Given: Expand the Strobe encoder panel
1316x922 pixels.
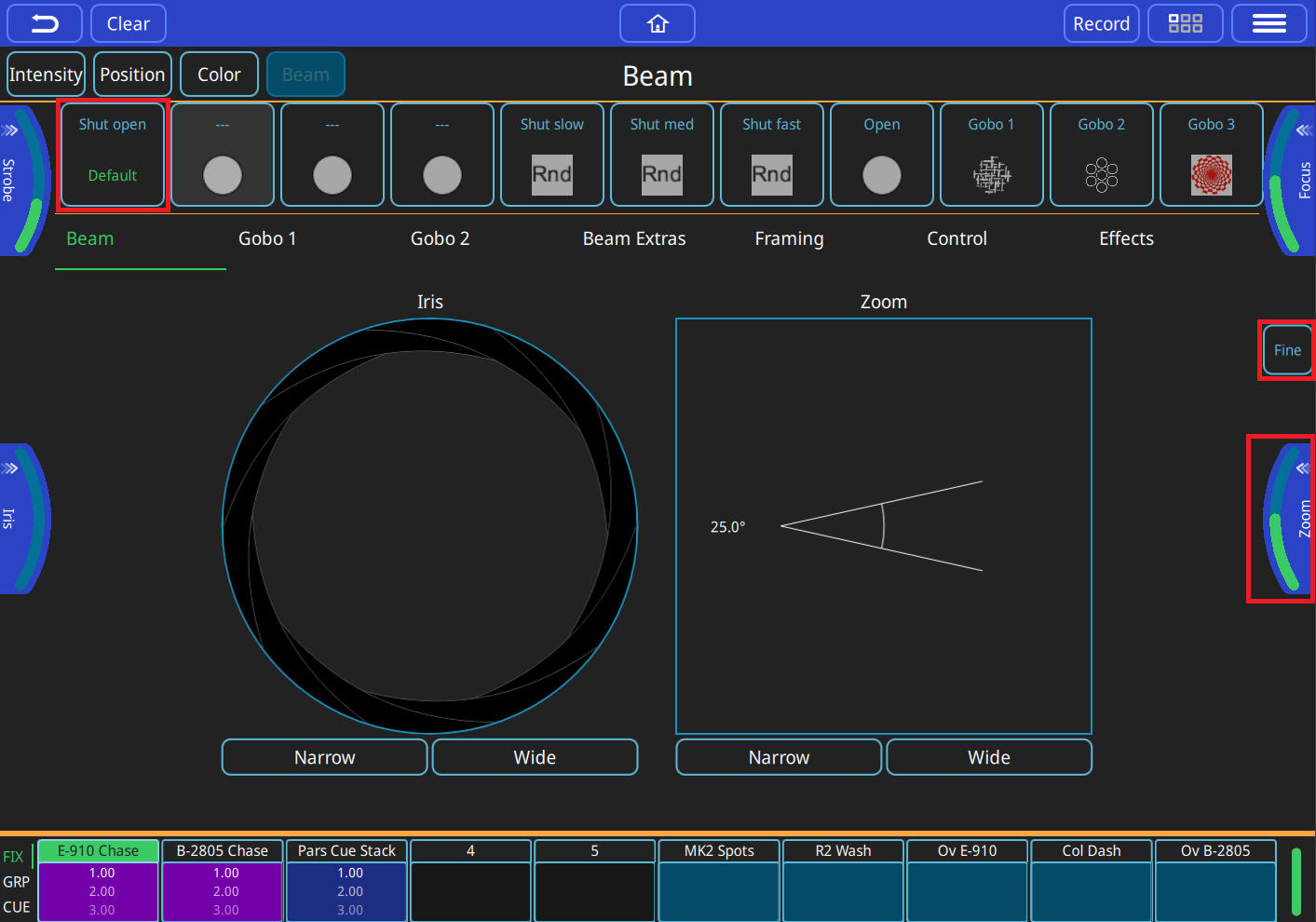Looking at the screenshot, I should (11, 130).
